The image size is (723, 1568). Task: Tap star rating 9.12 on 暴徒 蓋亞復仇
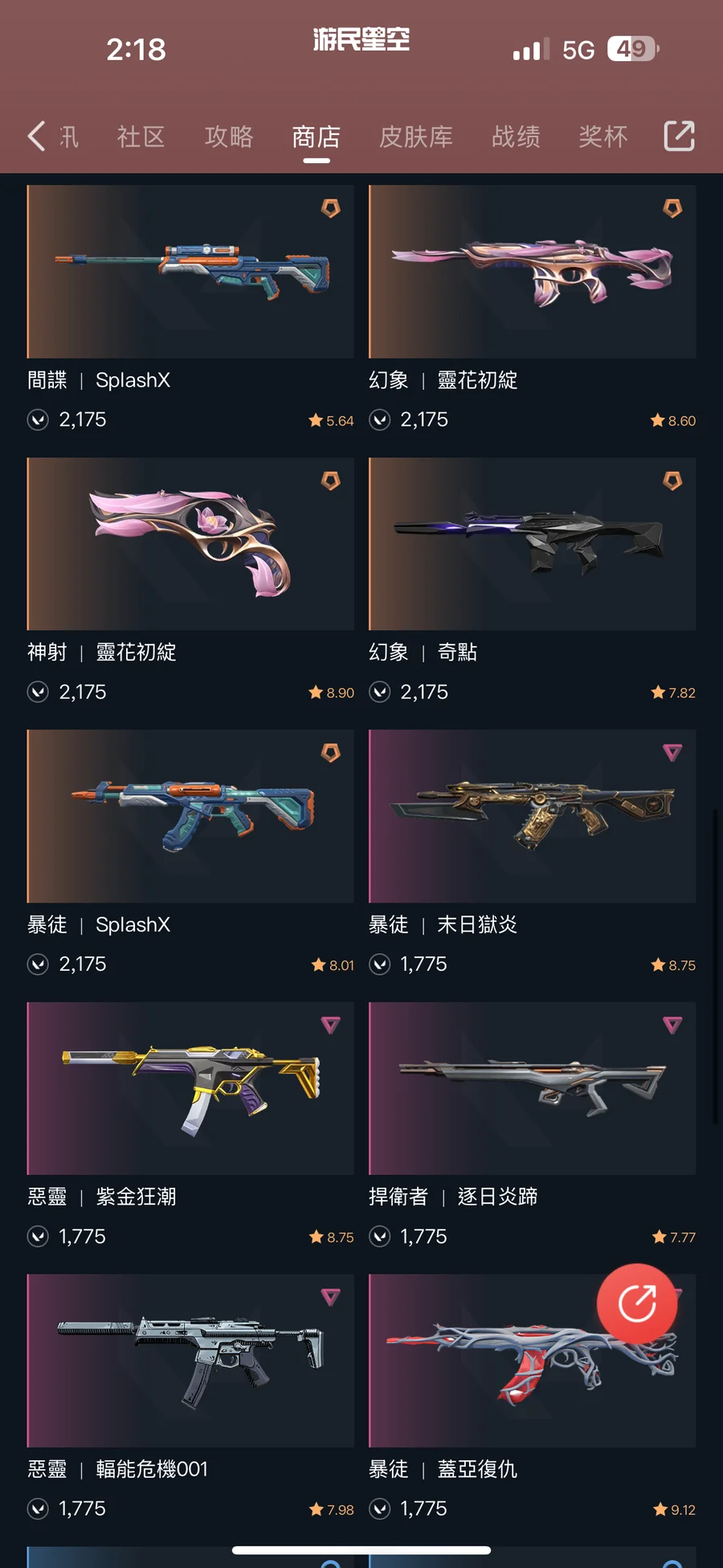pos(675,1510)
